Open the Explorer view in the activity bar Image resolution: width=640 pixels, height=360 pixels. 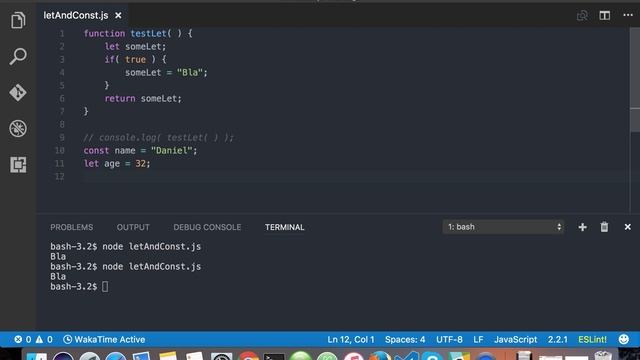[18, 20]
